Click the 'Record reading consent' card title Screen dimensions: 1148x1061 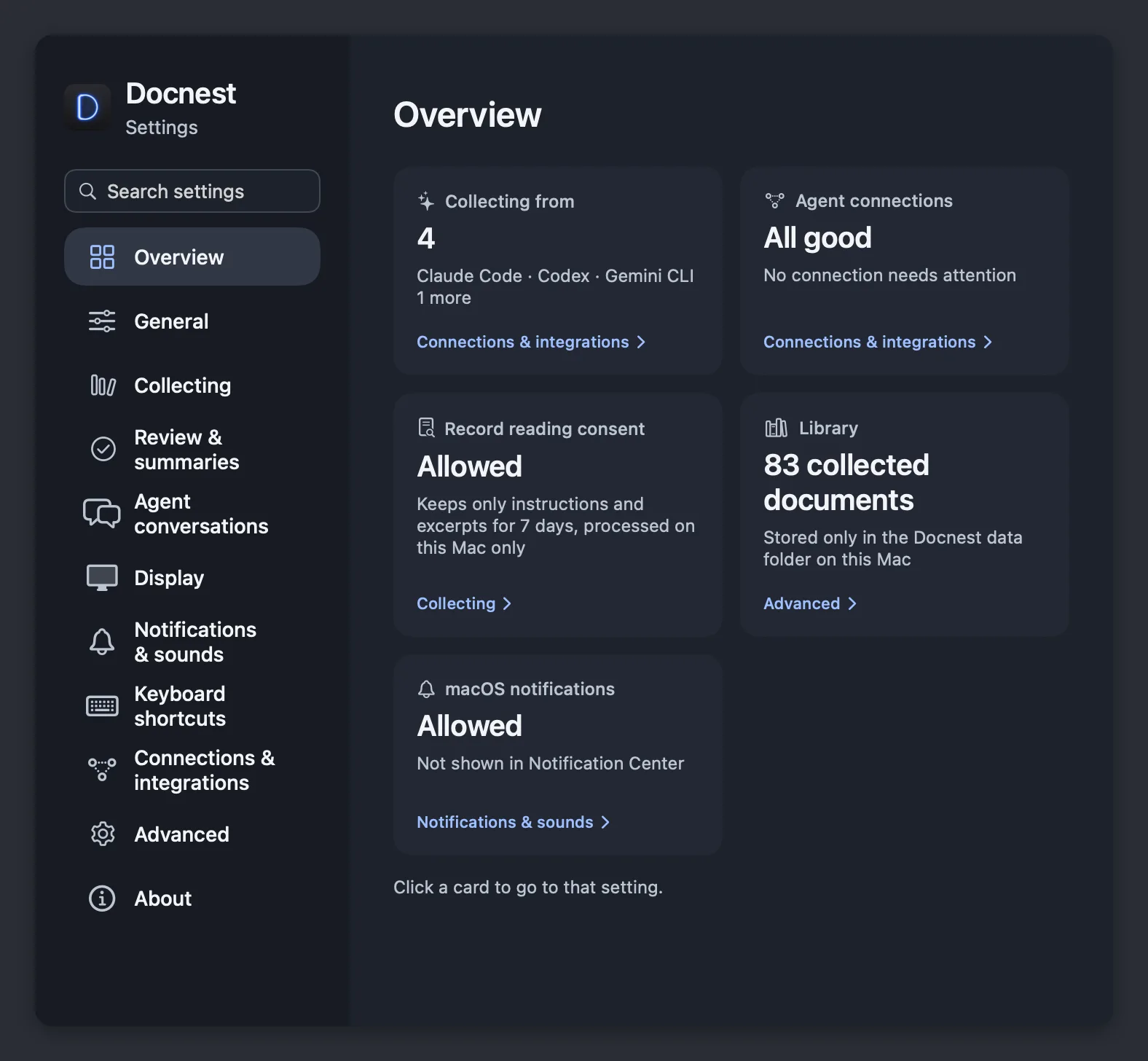[x=544, y=428]
